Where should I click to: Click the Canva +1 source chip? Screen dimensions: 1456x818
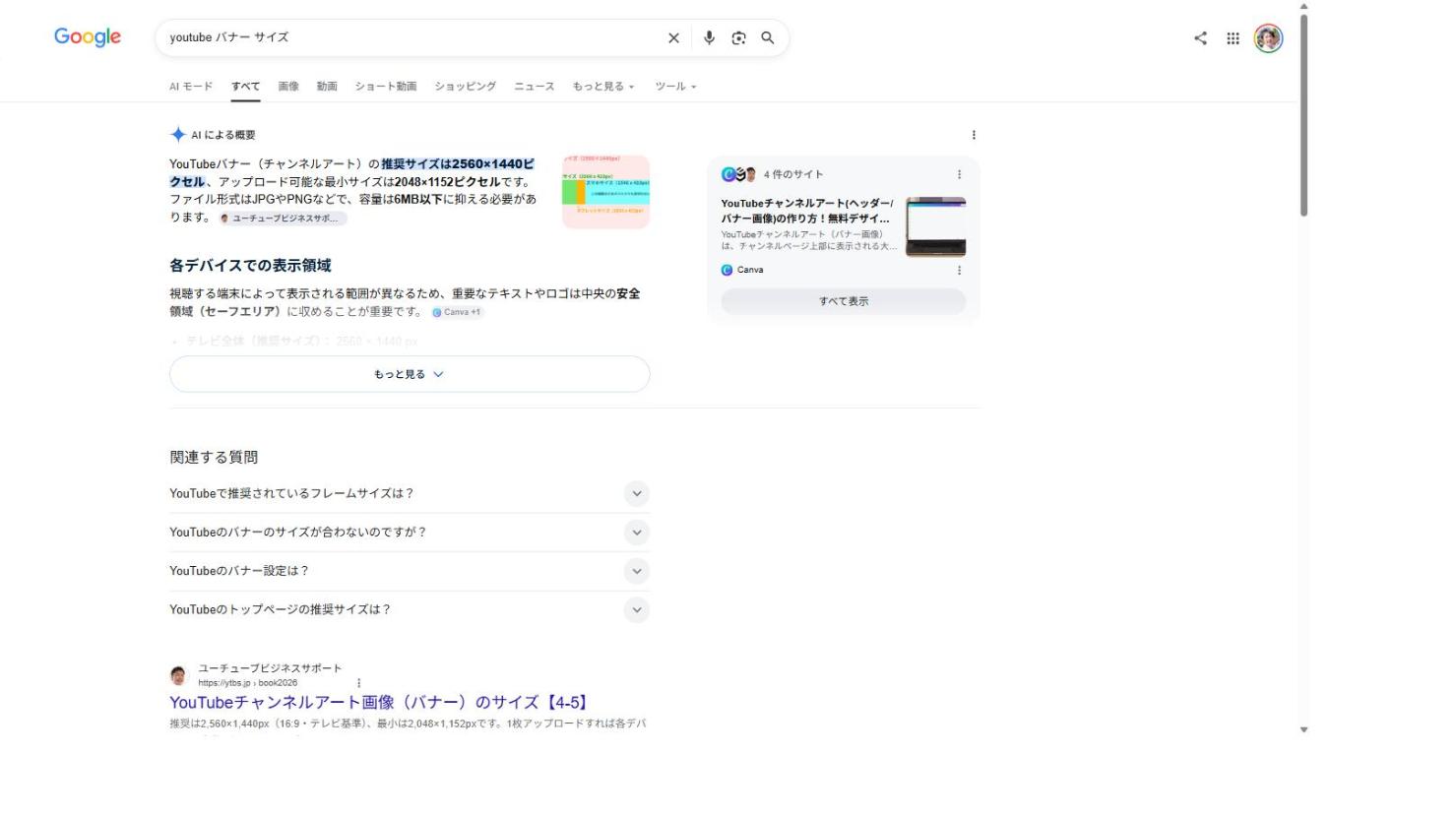point(458,312)
